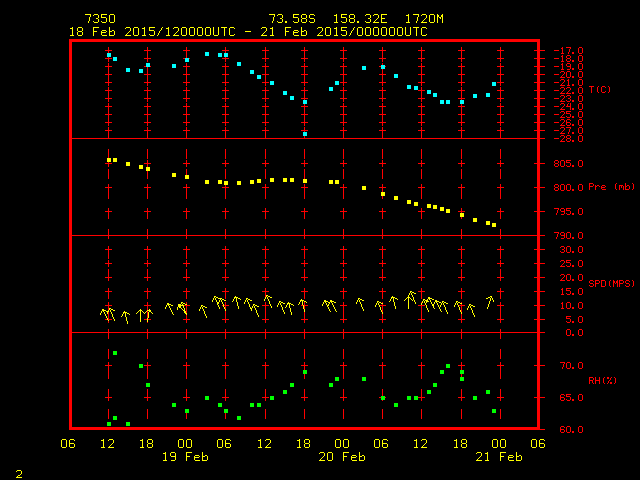Click the start date 18 Feb 2015/120000UTC

152,32
